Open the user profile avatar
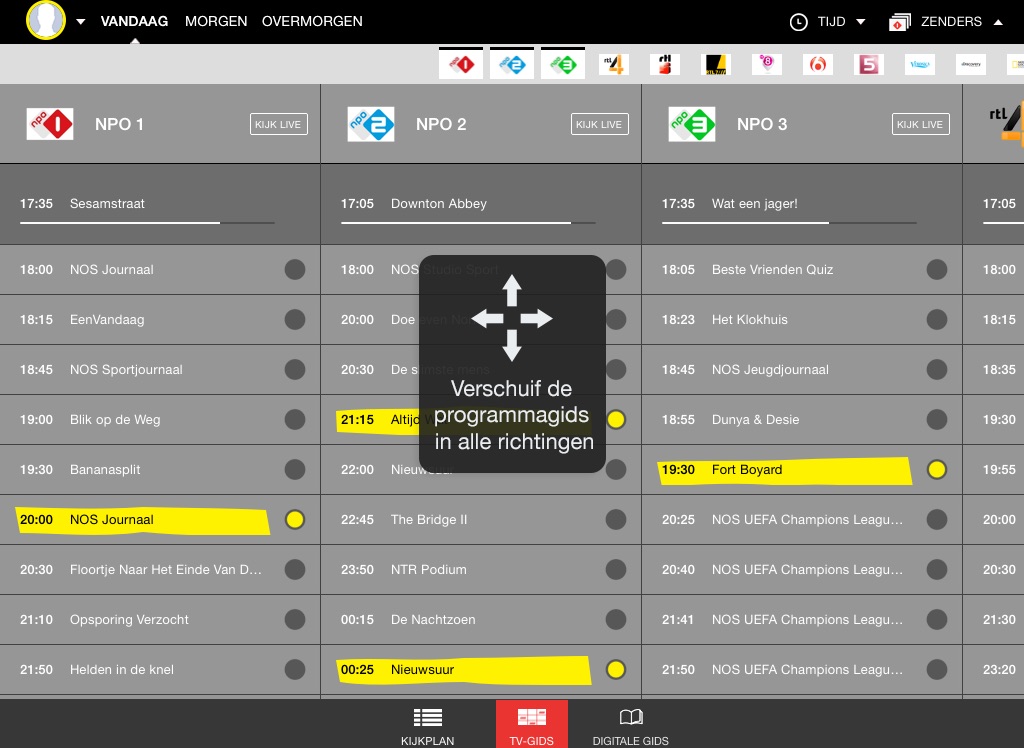The height and width of the screenshot is (748, 1024). [46, 20]
